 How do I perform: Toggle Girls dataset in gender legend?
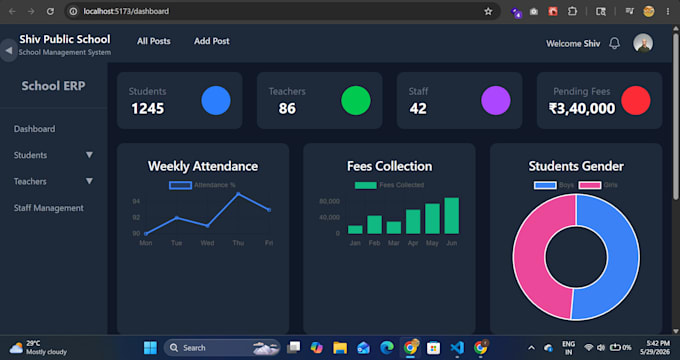click(598, 185)
